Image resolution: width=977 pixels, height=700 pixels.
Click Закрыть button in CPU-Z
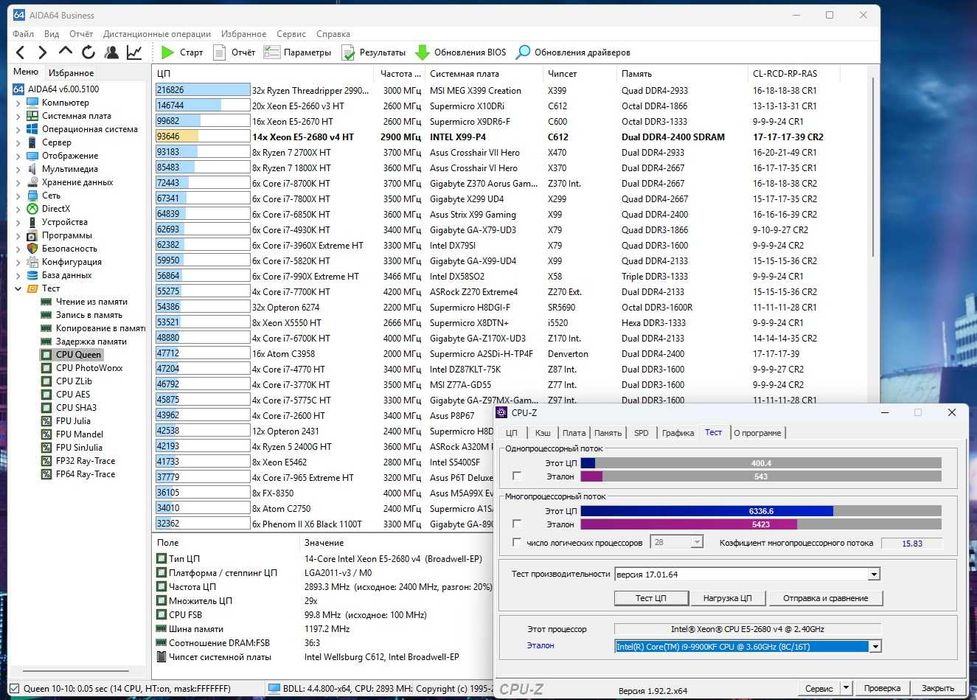pyautogui.click(x=938, y=688)
